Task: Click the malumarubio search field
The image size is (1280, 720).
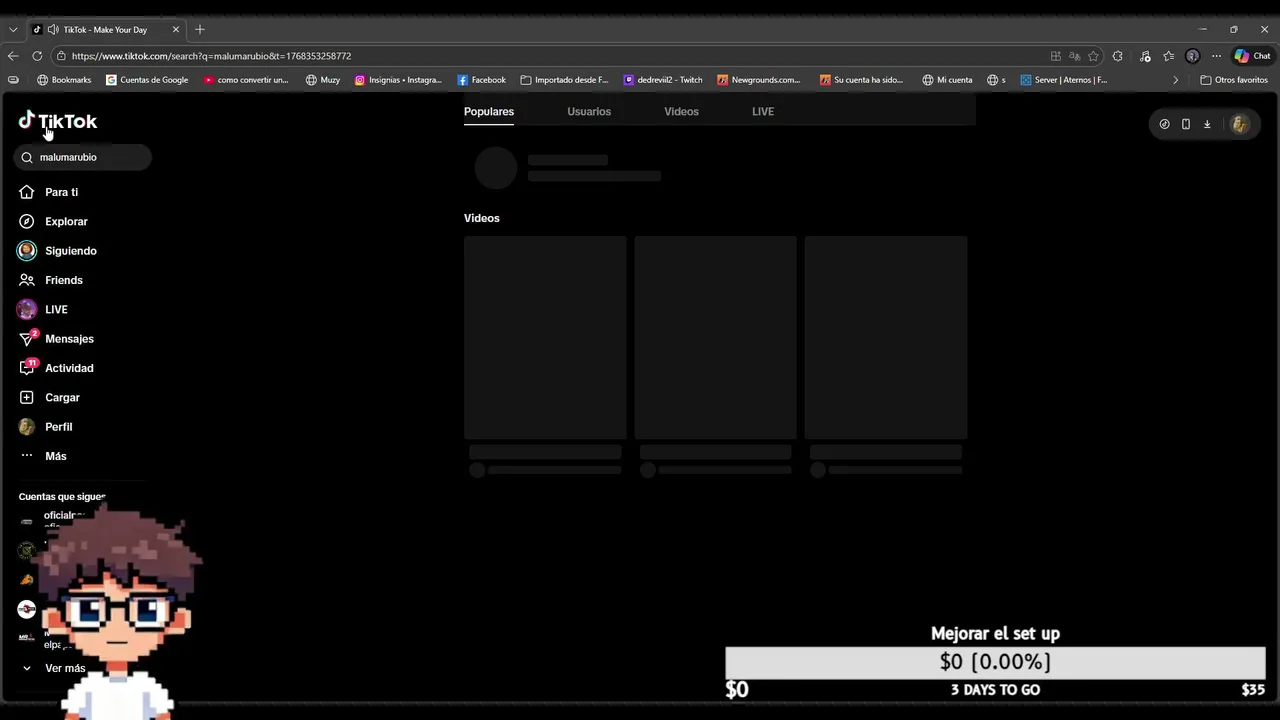Action: pos(83,157)
